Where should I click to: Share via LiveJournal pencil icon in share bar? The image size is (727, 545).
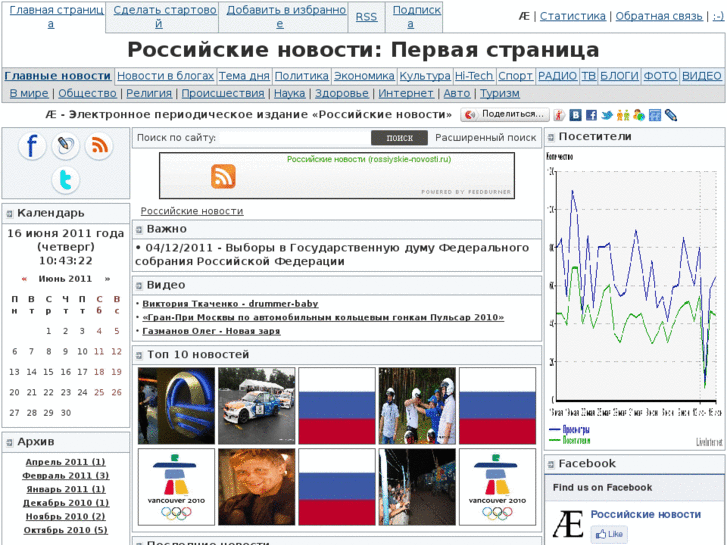coord(671,115)
